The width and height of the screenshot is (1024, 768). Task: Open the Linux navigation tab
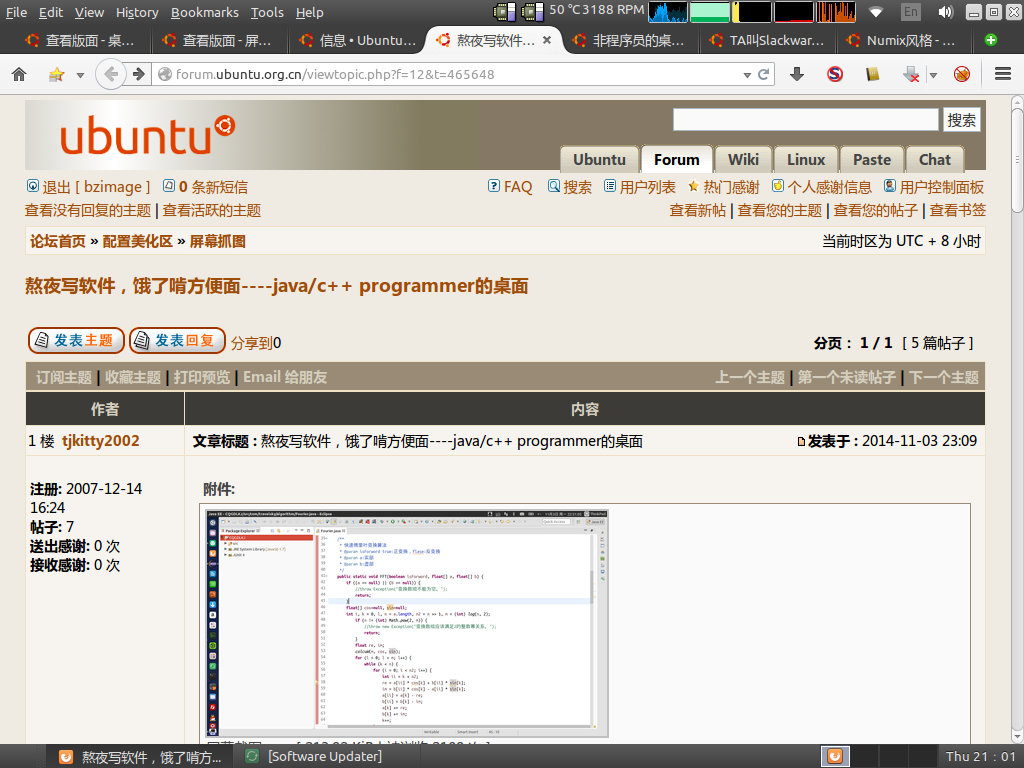tap(806, 159)
